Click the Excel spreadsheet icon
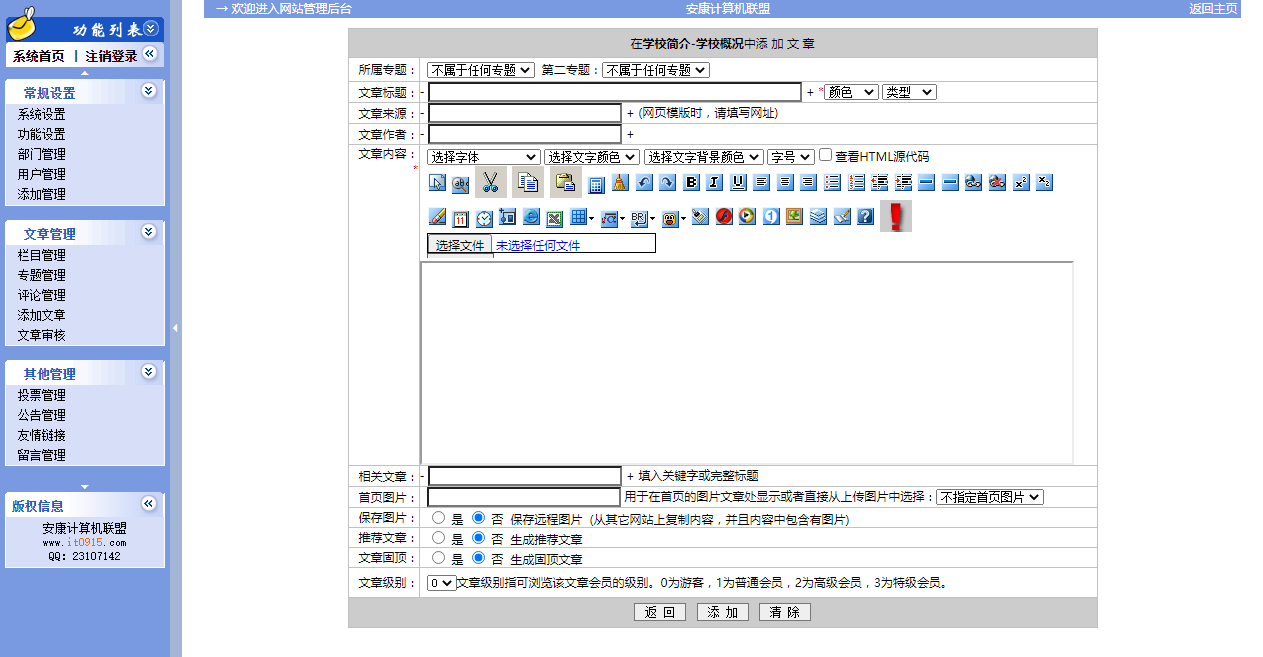The image size is (1263, 657). click(554, 217)
